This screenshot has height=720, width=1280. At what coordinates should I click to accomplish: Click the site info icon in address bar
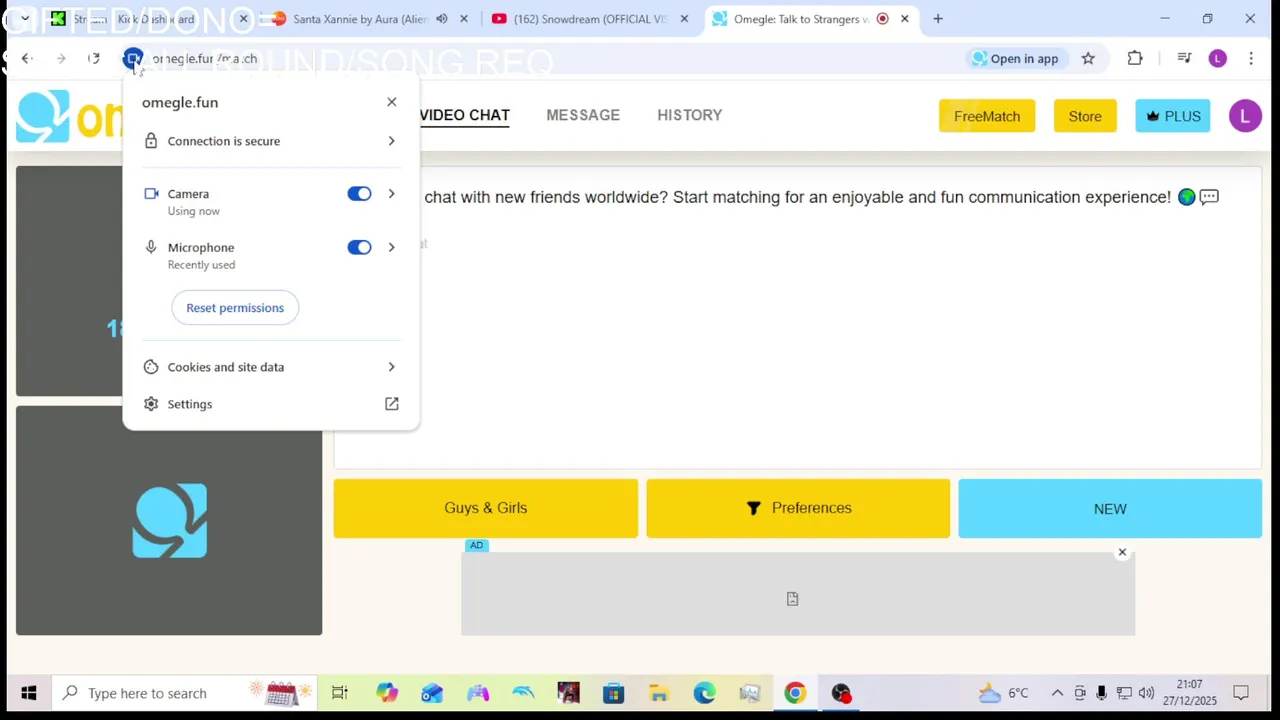pyautogui.click(x=133, y=59)
